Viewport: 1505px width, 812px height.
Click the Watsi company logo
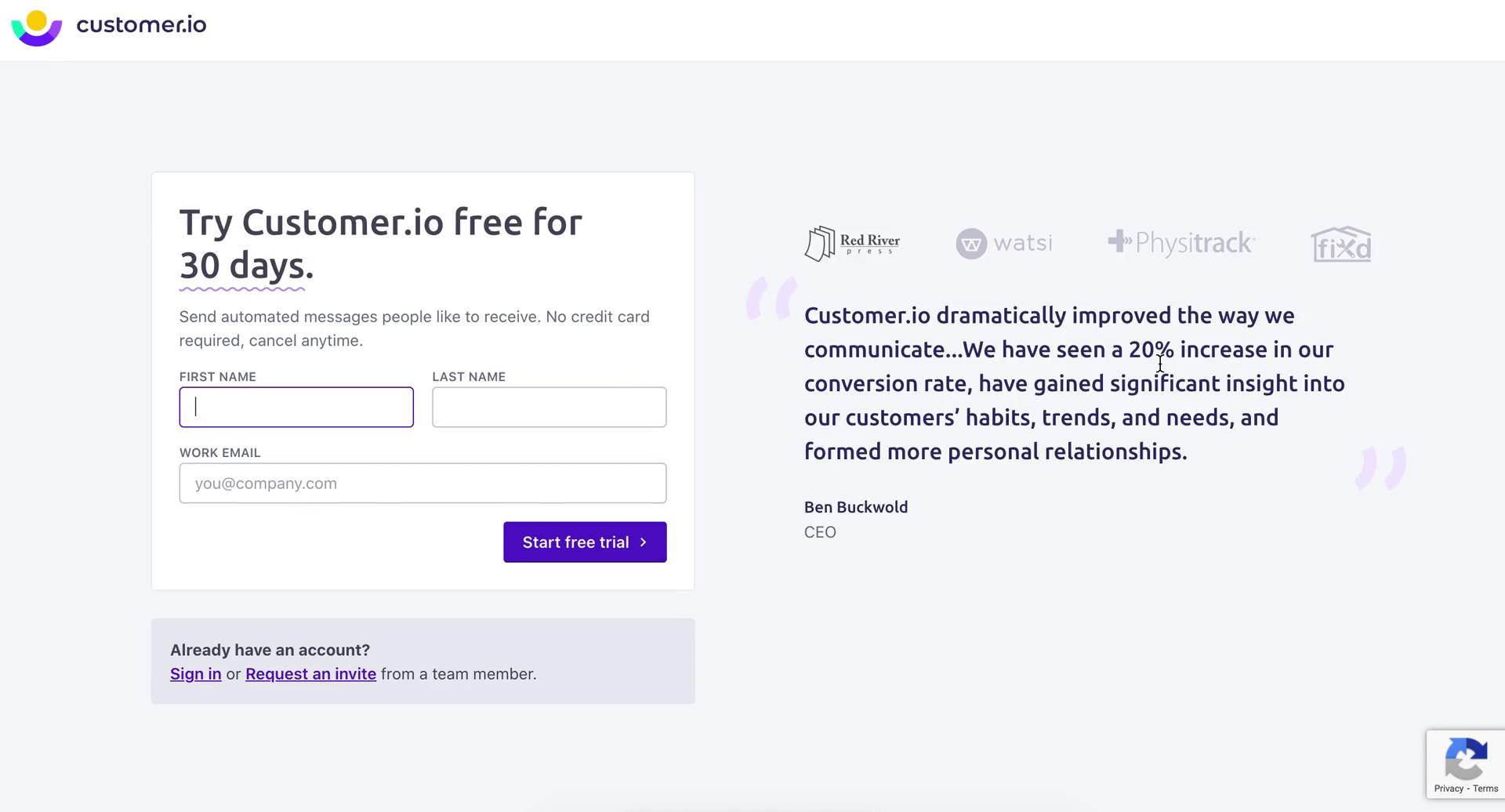(1004, 243)
